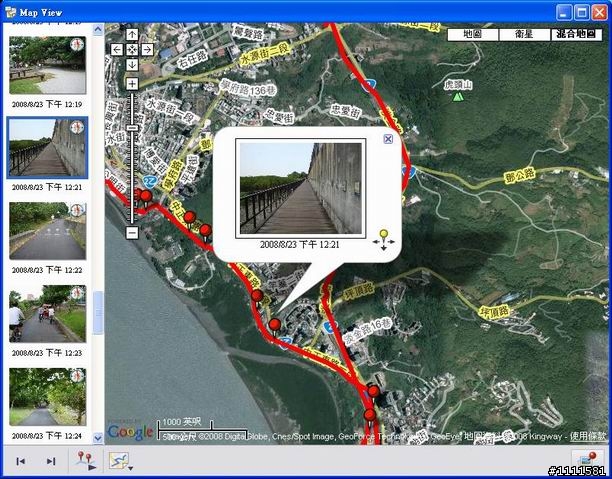Image resolution: width=612 pixels, height=479 pixels.
Task: Select 混合地圖 hybrid view
Action: click(x=576, y=34)
